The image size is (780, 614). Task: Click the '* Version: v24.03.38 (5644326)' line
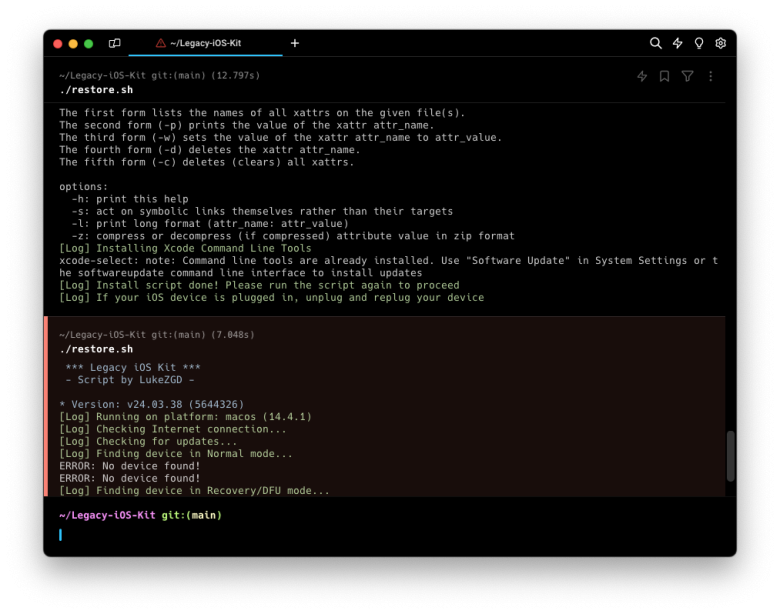click(152, 404)
